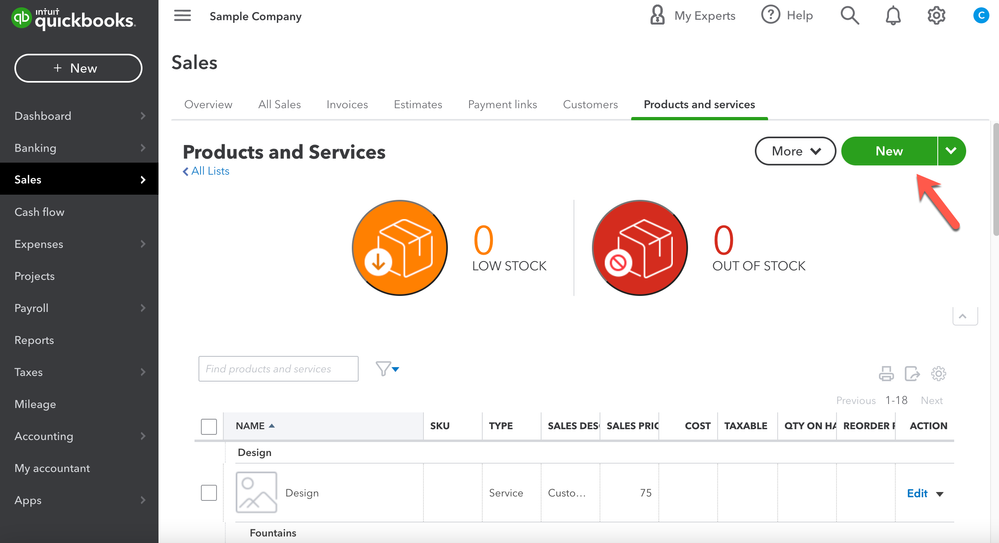The image size is (999, 543).
Task: Click the green New product button
Action: tap(888, 151)
